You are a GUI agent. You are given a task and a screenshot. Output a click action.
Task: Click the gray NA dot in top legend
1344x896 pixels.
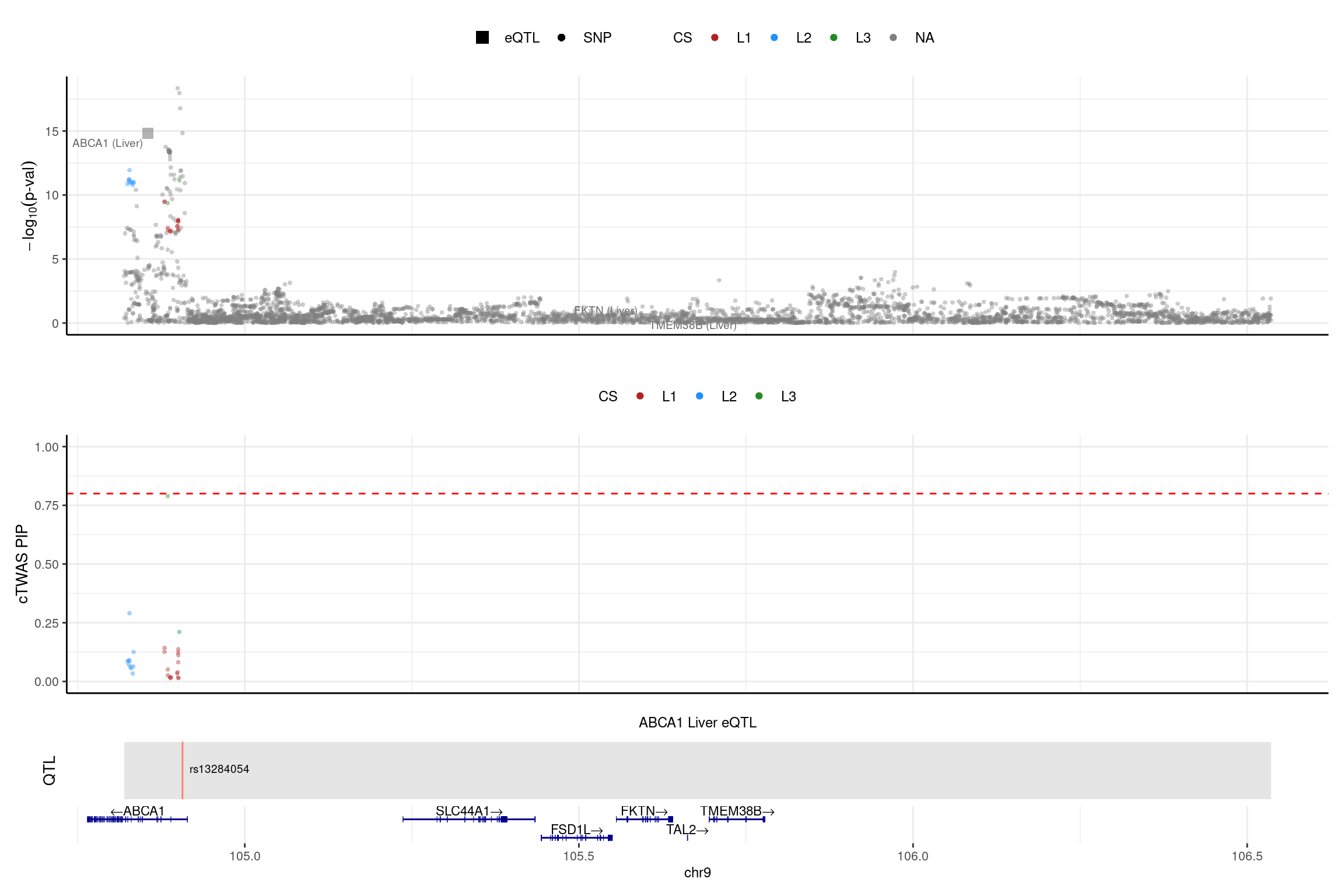point(893,37)
